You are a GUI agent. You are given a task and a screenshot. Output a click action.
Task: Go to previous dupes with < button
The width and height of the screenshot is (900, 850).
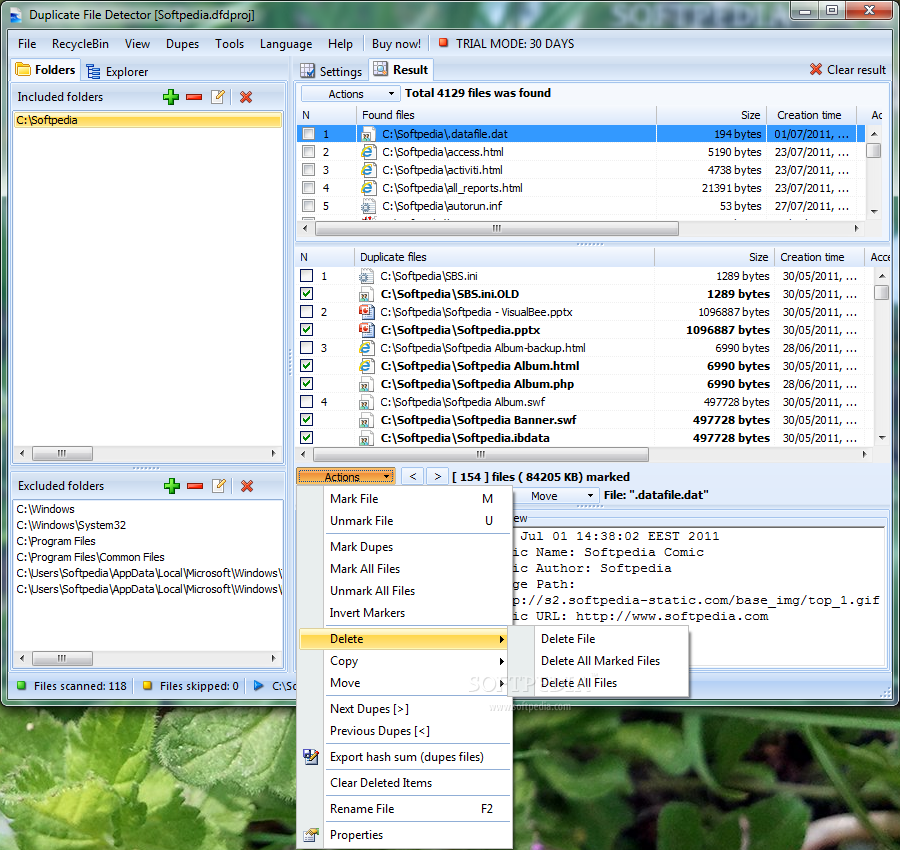tap(413, 476)
